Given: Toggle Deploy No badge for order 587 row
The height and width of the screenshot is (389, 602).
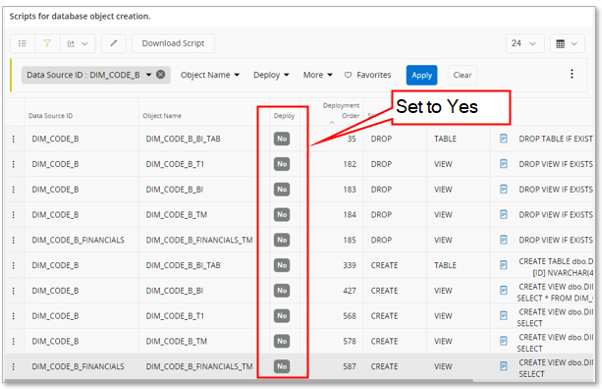Looking at the screenshot, I should point(282,366).
